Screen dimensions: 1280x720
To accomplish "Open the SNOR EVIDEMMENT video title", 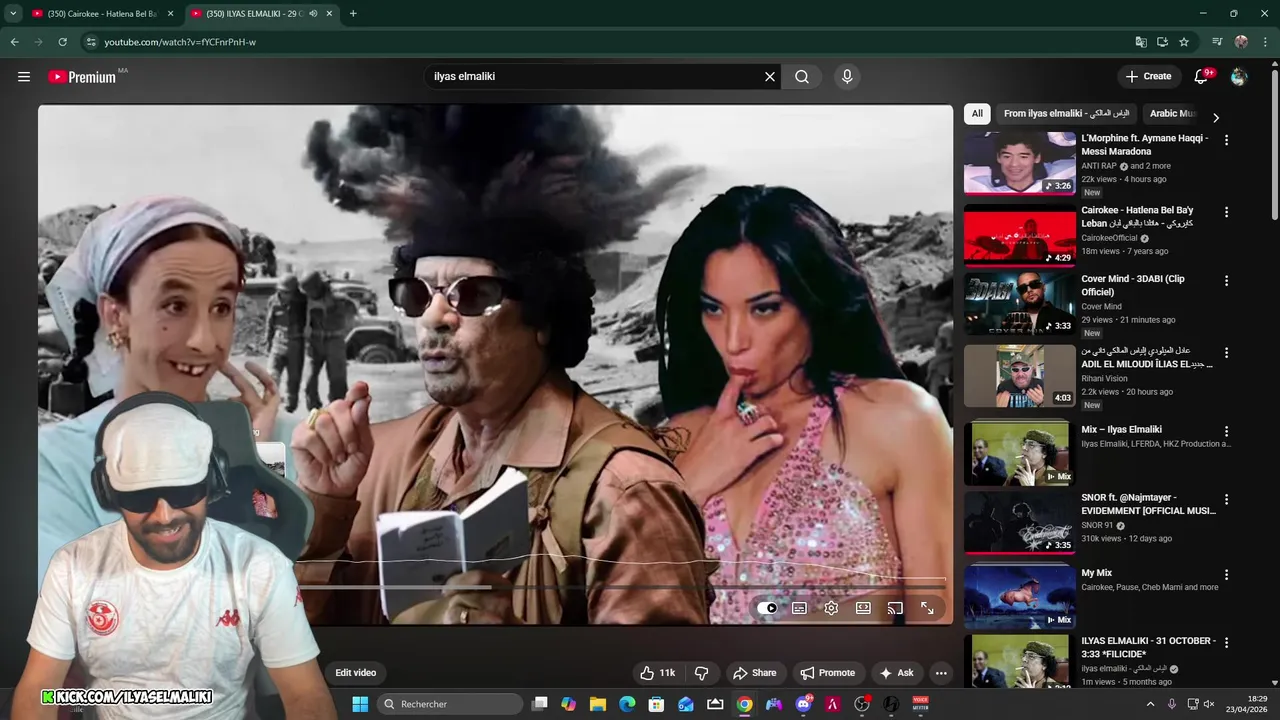I will click(1148, 504).
